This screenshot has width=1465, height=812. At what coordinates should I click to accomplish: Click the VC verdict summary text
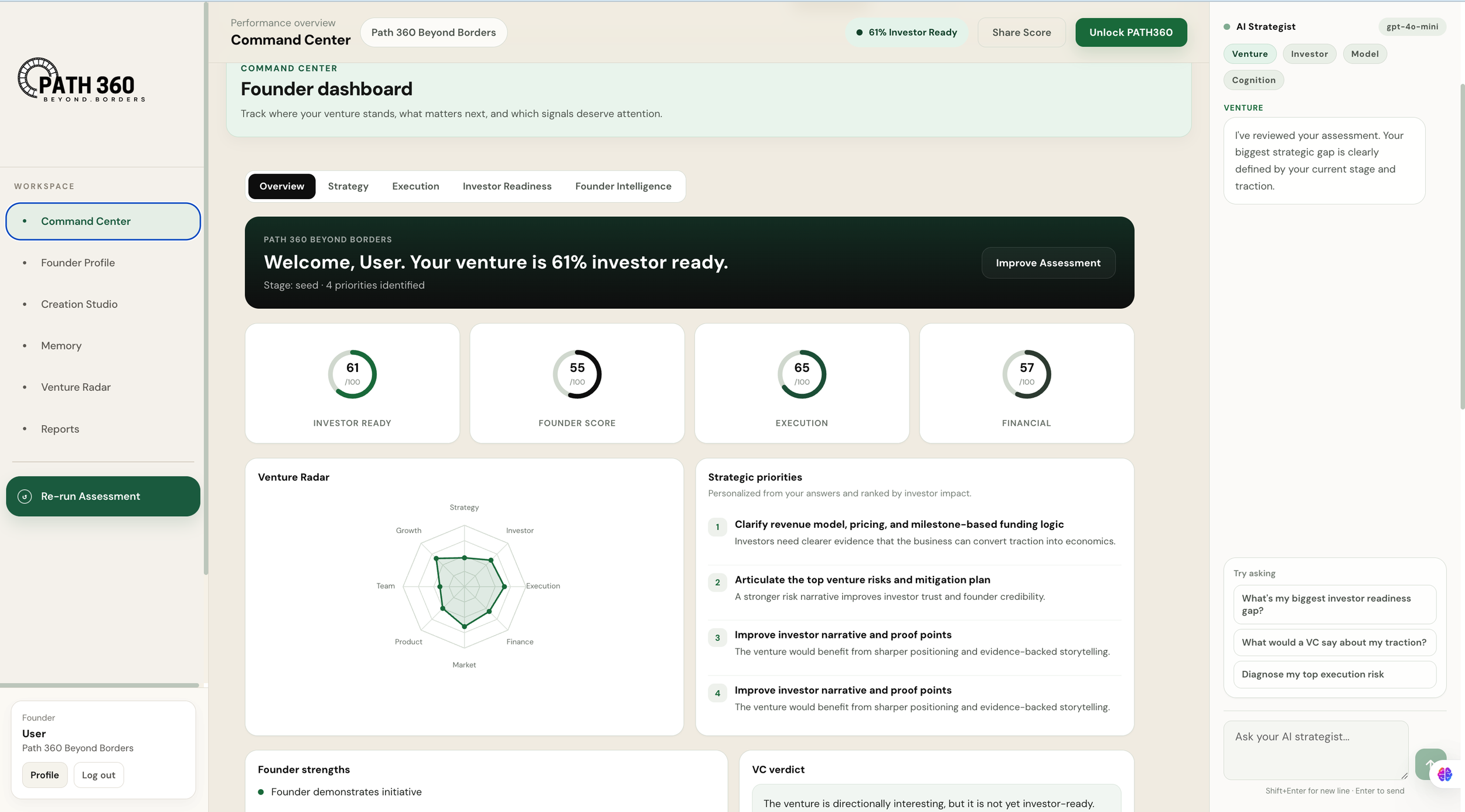(x=929, y=804)
